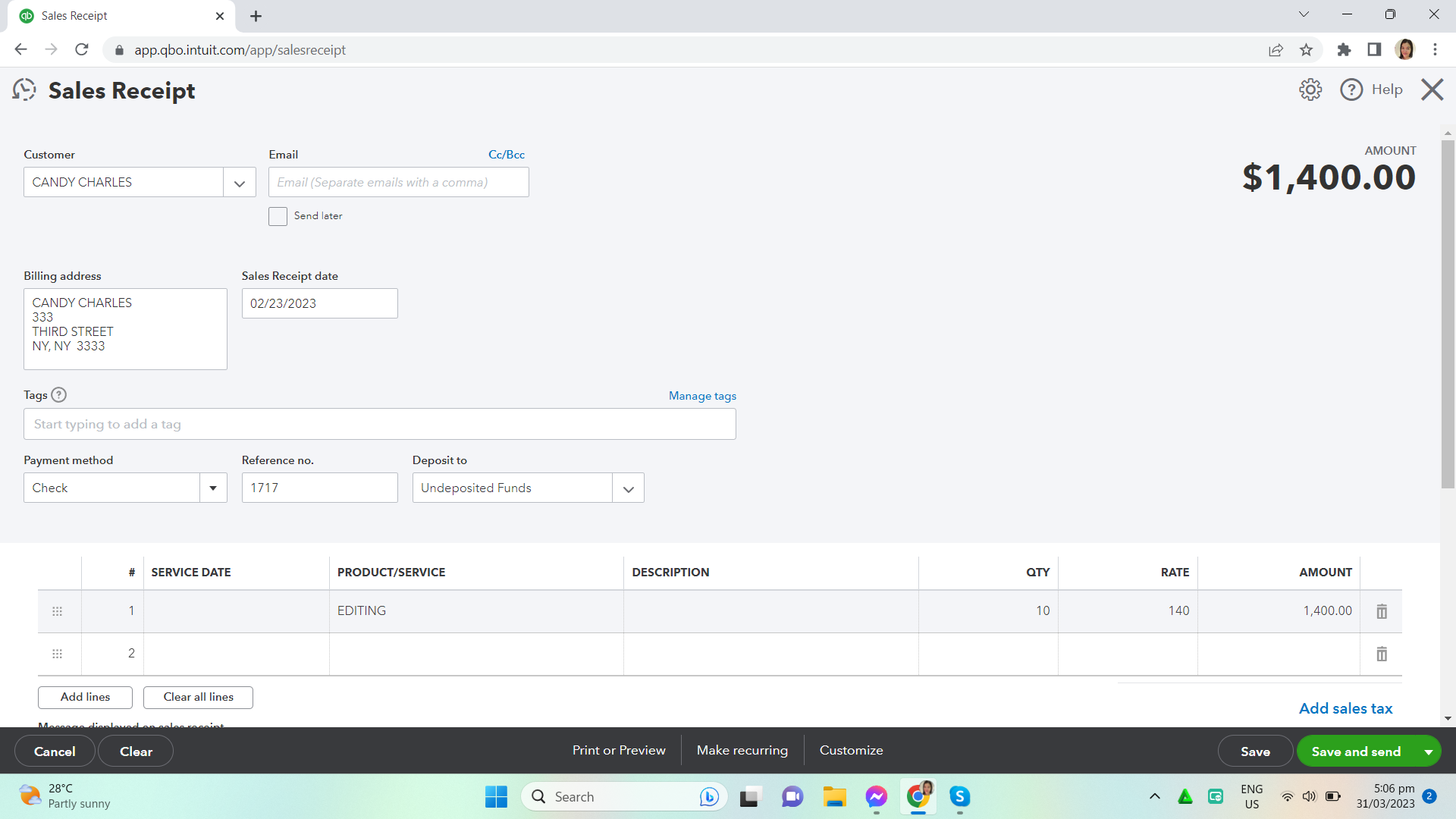Open the settings gear for Sales Receipt
Image resolution: width=1456 pixels, height=819 pixels.
coord(1310,89)
